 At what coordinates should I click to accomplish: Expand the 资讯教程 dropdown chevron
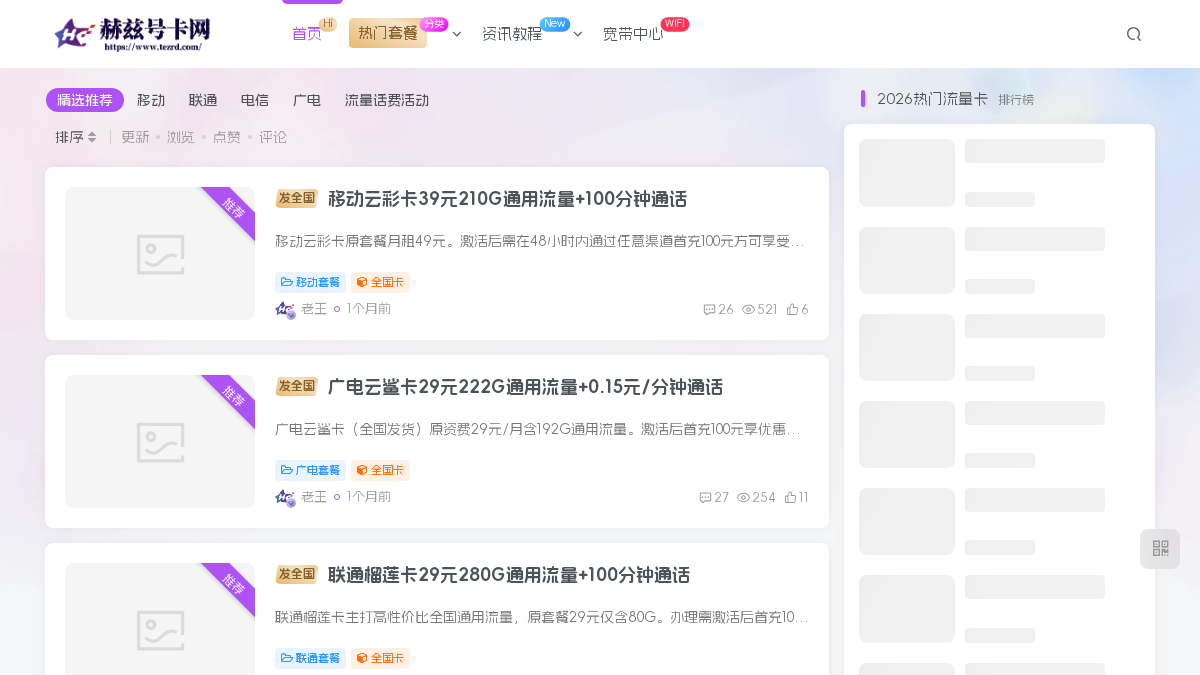[577, 34]
